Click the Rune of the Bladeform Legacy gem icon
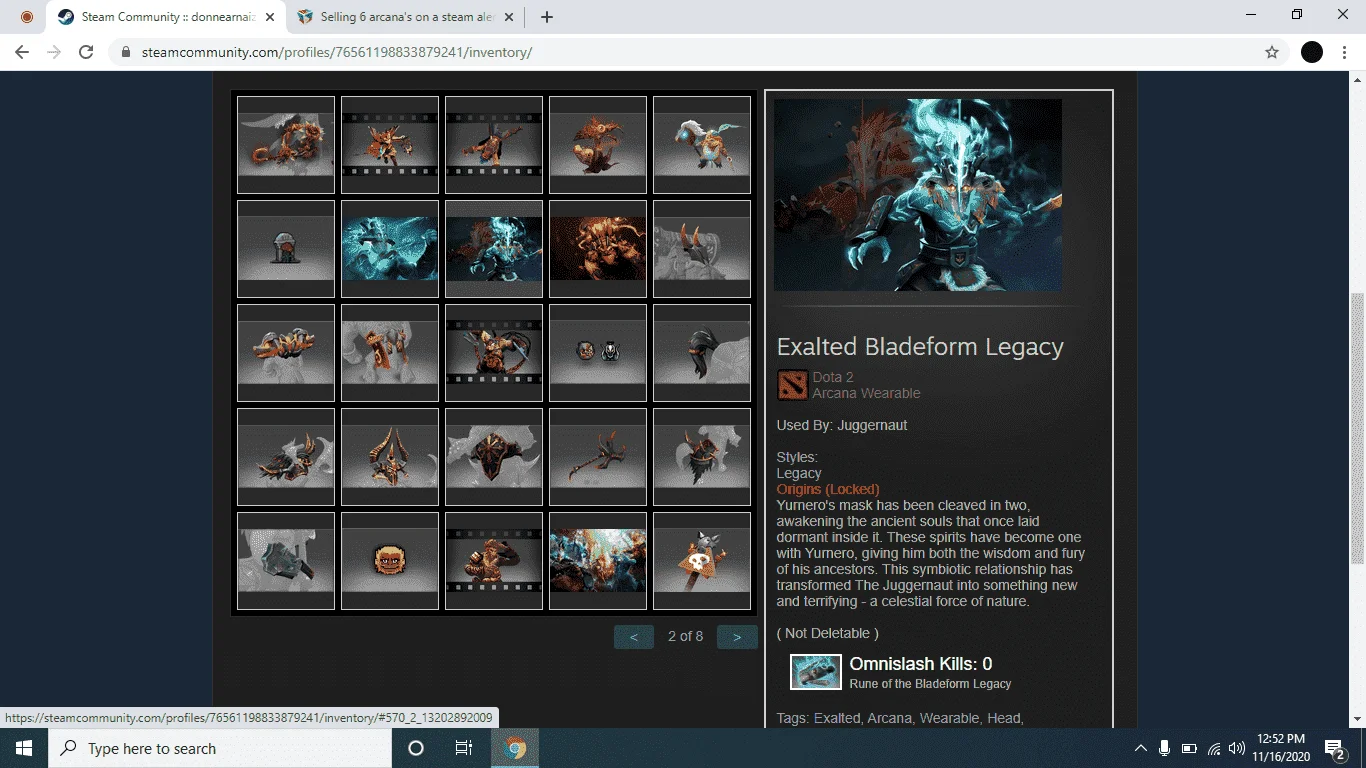The image size is (1366, 768). pyautogui.click(x=816, y=672)
